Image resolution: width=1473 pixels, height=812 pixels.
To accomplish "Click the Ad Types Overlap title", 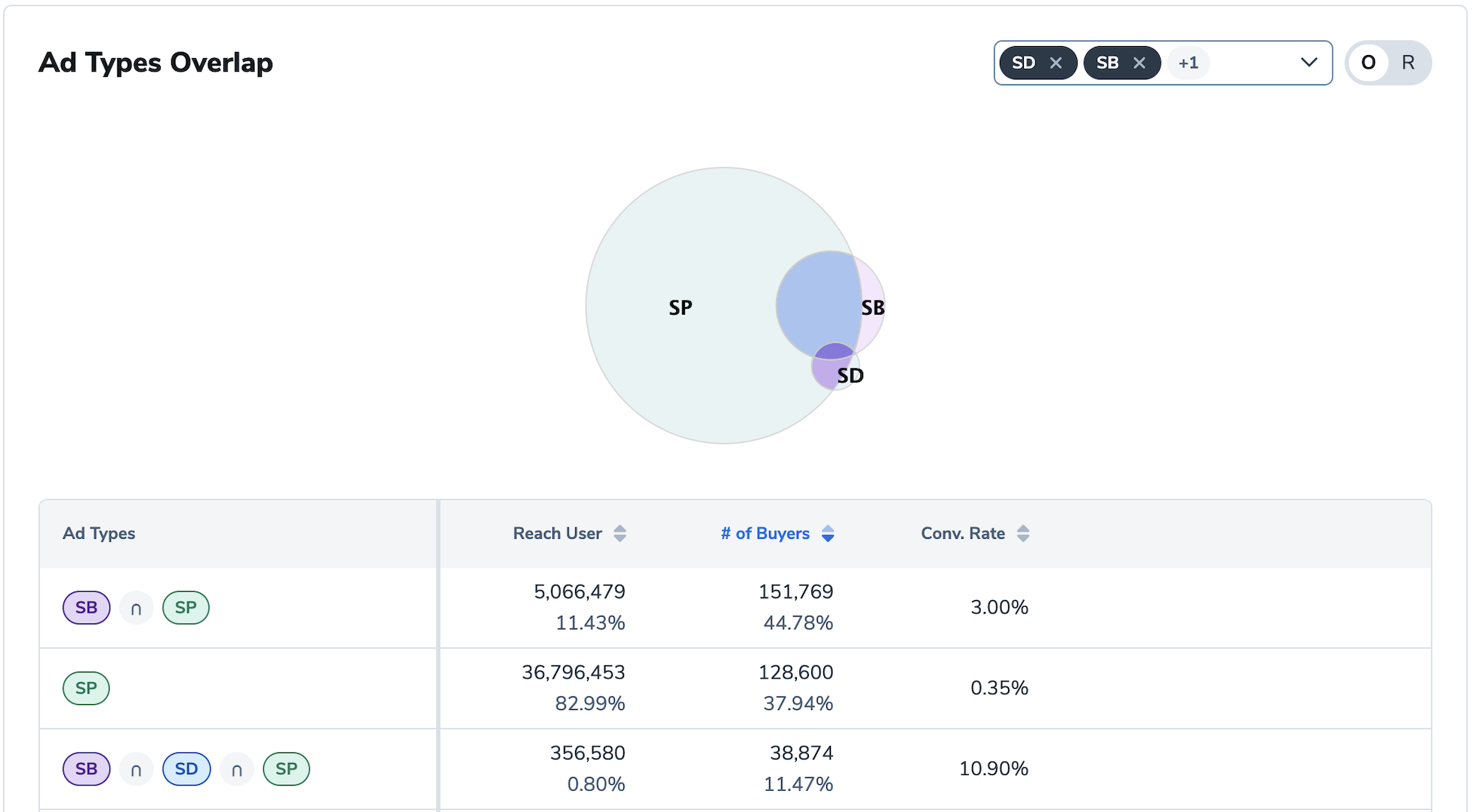I will coord(155,63).
